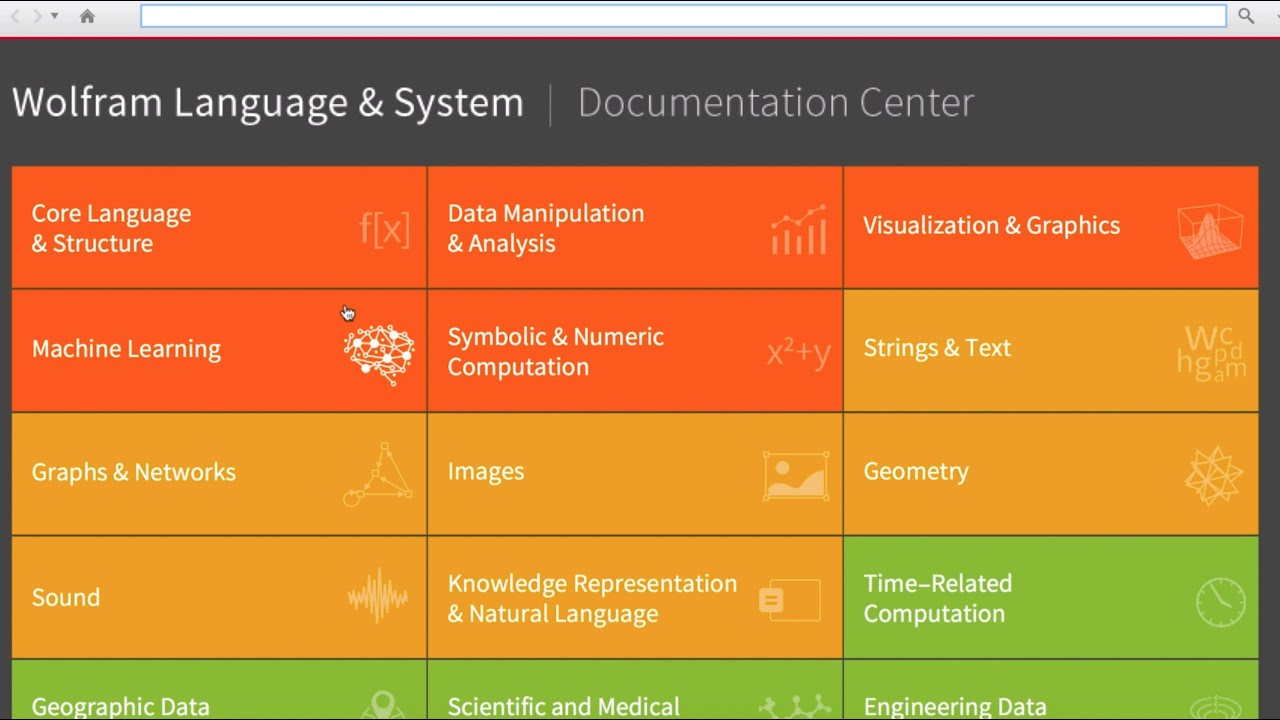Image resolution: width=1280 pixels, height=720 pixels.
Task: Click the picture frame icon for Images
Action: click(796, 476)
